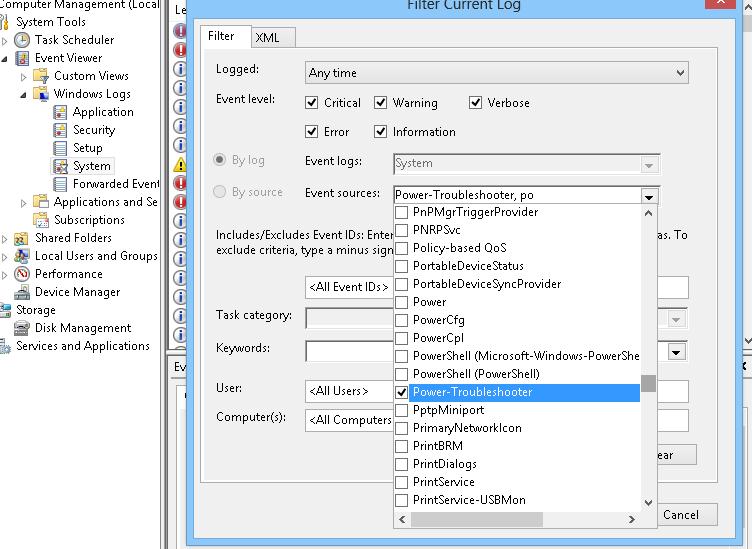Image resolution: width=752 pixels, height=549 pixels.
Task: Expand the Performance tree node
Action: [5, 275]
